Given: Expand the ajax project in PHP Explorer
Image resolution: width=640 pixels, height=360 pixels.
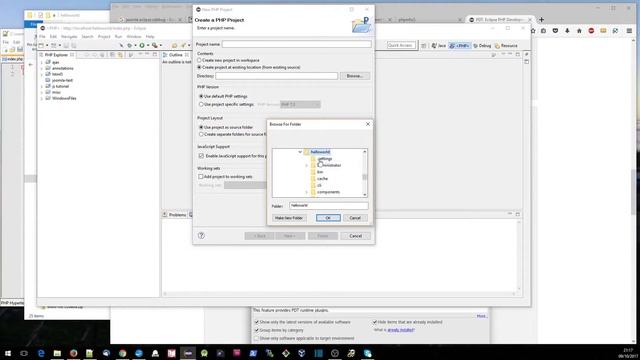Looking at the screenshot, I should (x=42, y=62).
